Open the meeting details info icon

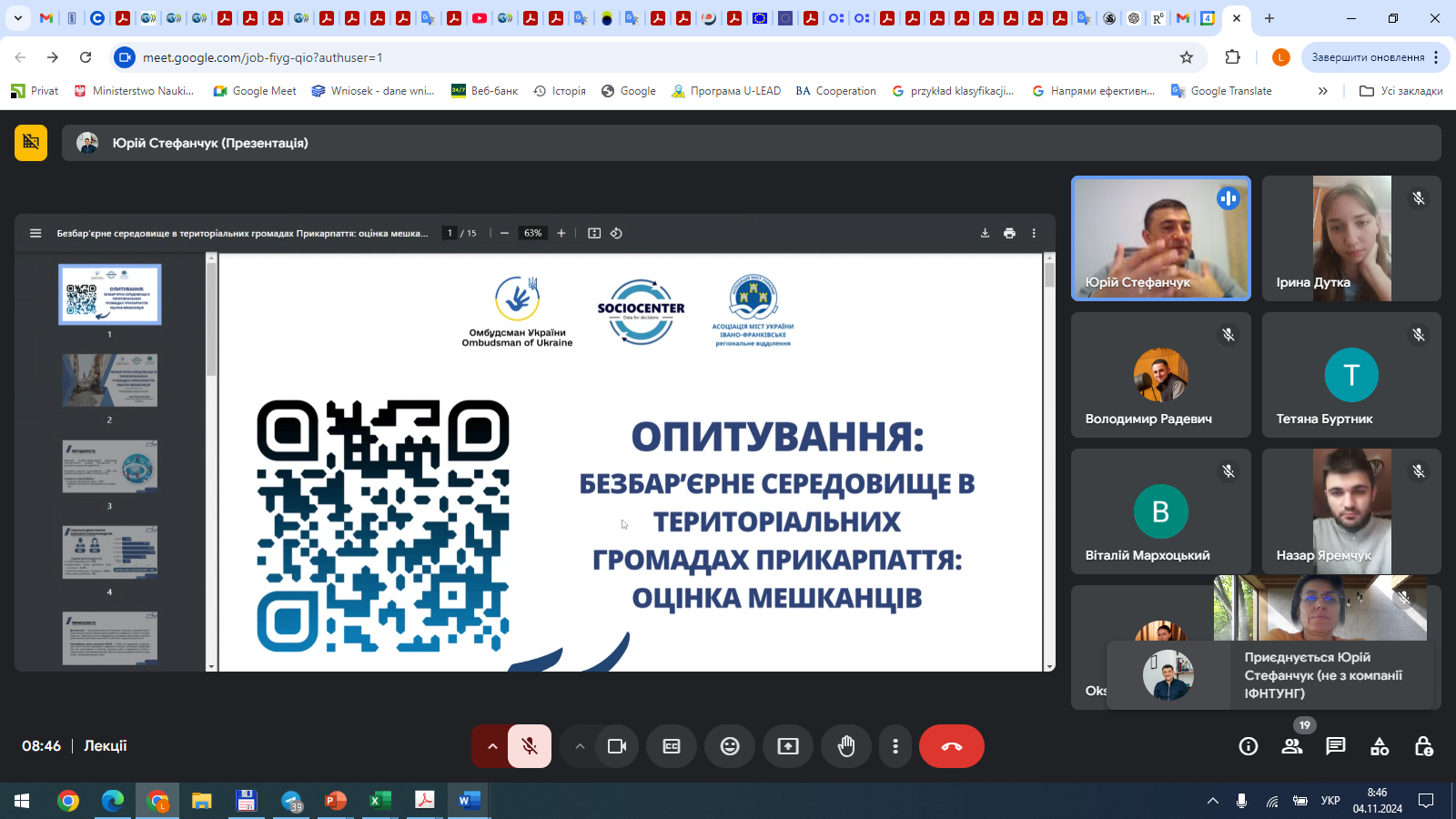point(1248,746)
